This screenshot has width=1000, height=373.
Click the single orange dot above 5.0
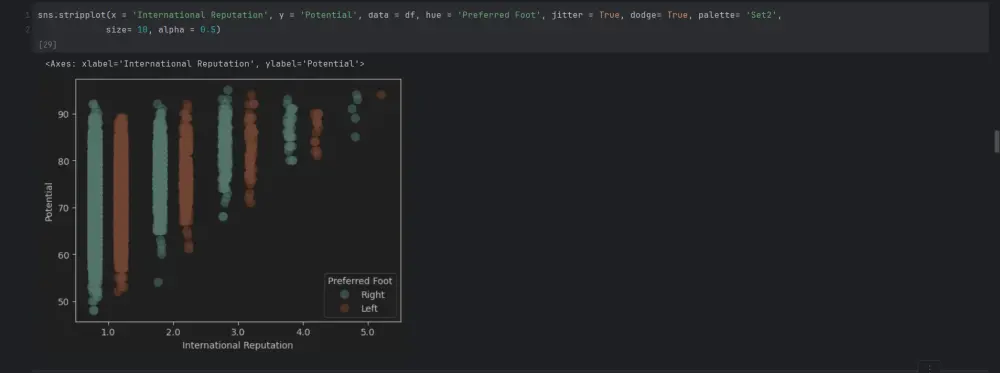(x=381, y=94)
